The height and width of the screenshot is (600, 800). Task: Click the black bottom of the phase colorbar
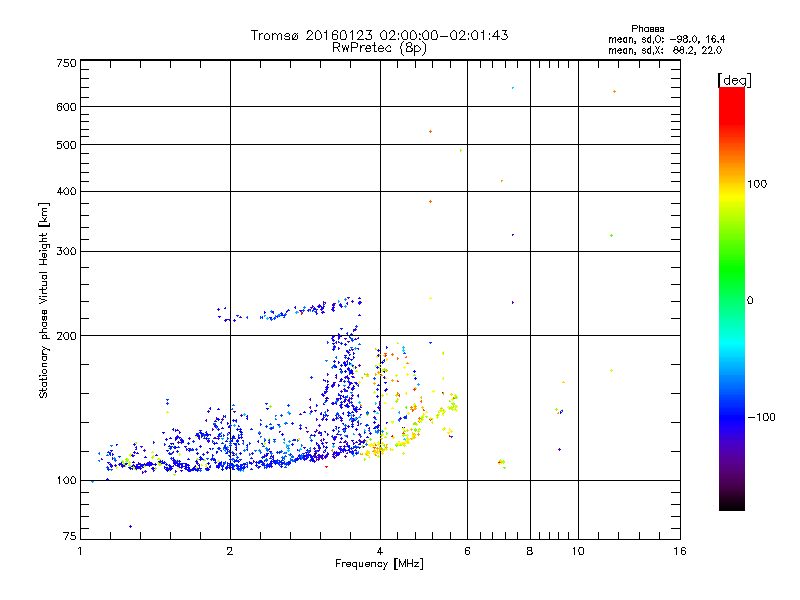[x=732, y=503]
